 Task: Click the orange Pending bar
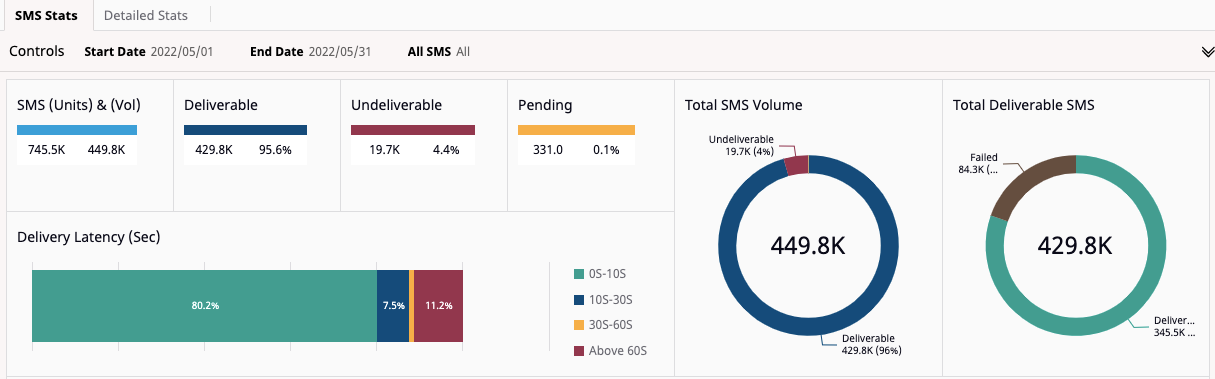point(576,130)
